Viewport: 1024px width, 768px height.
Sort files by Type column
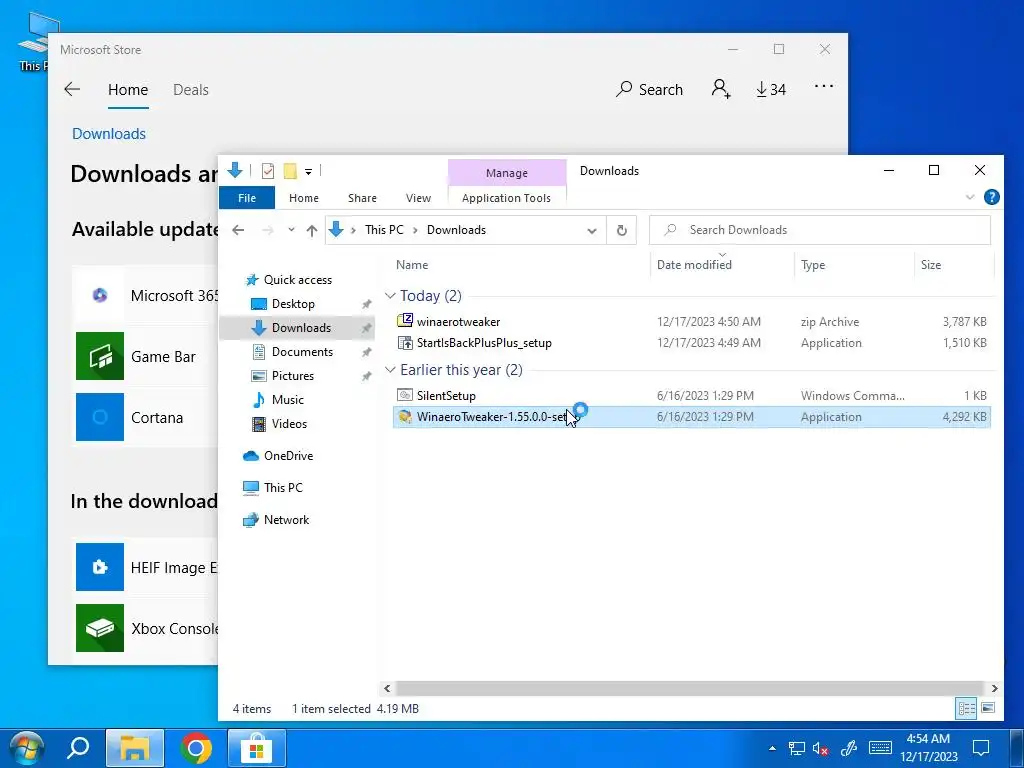click(x=813, y=264)
